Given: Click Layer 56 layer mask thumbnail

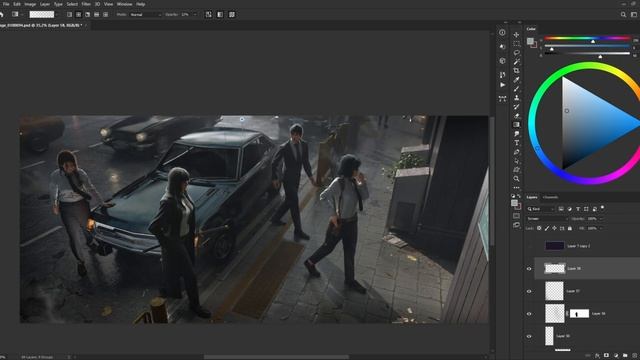Looking at the screenshot, I should coord(579,313).
